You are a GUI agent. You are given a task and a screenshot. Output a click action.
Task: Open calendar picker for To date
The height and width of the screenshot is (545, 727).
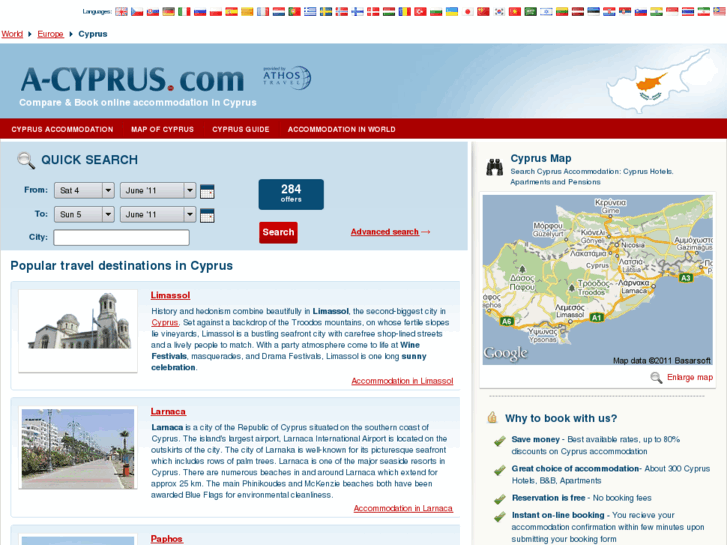tap(207, 215)
